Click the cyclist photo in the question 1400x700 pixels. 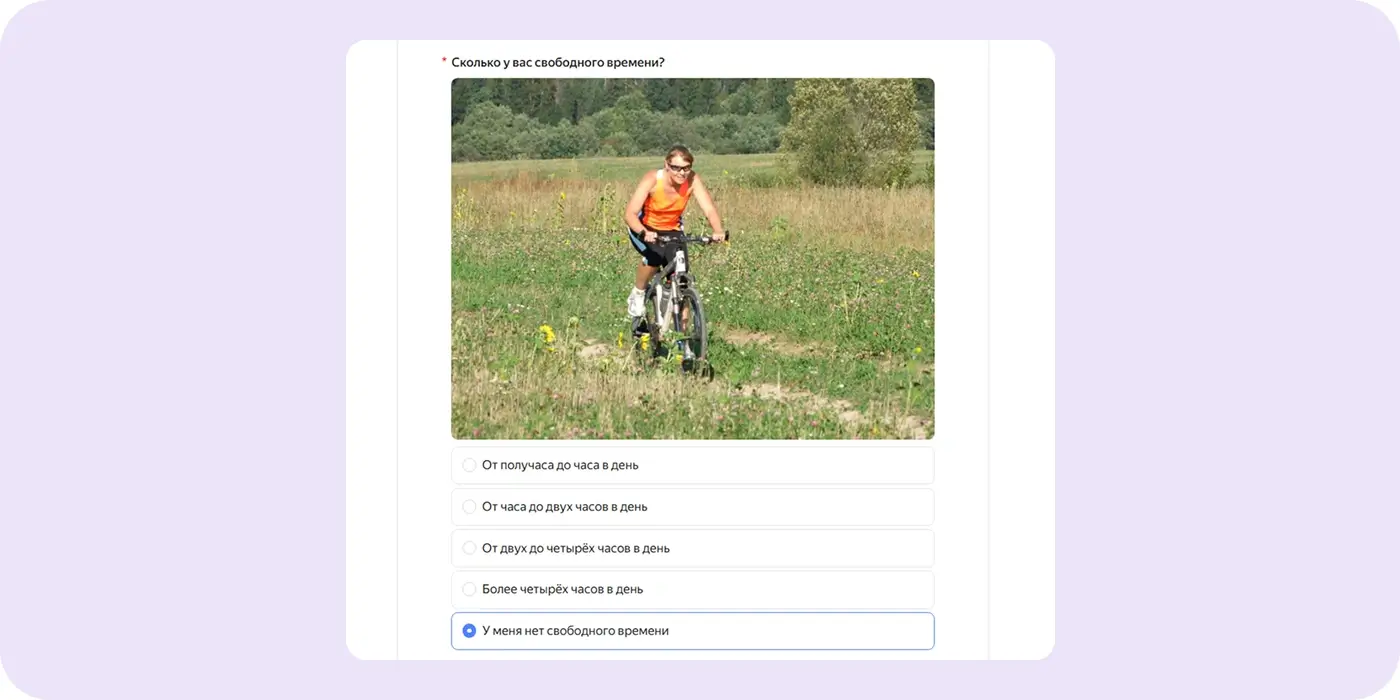coord(692,259)
